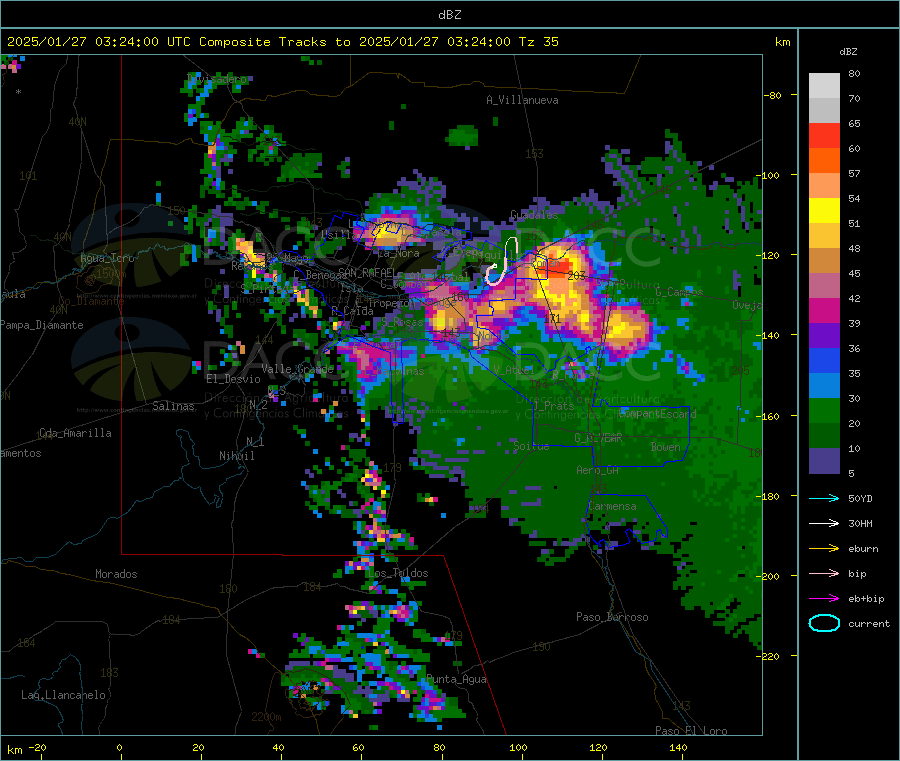Click the cyan 50YD track arrow in legend

[824, 498]
